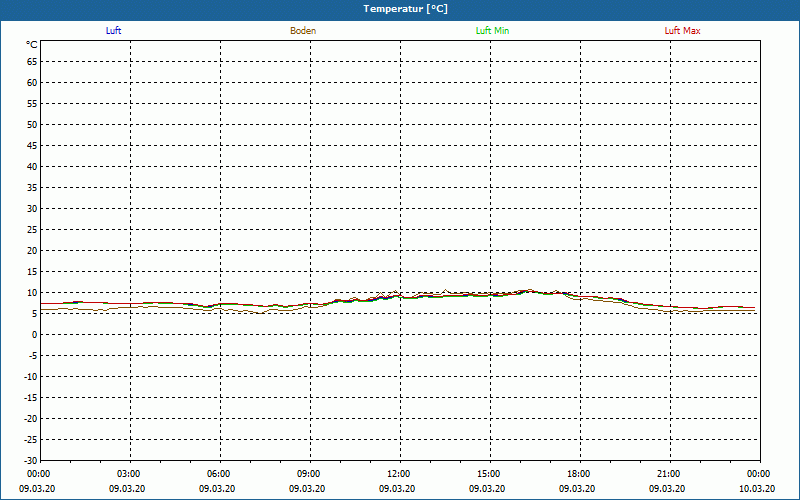Click the 65 y-axis label
Viewport: 800px width, 500px height.
32,62
